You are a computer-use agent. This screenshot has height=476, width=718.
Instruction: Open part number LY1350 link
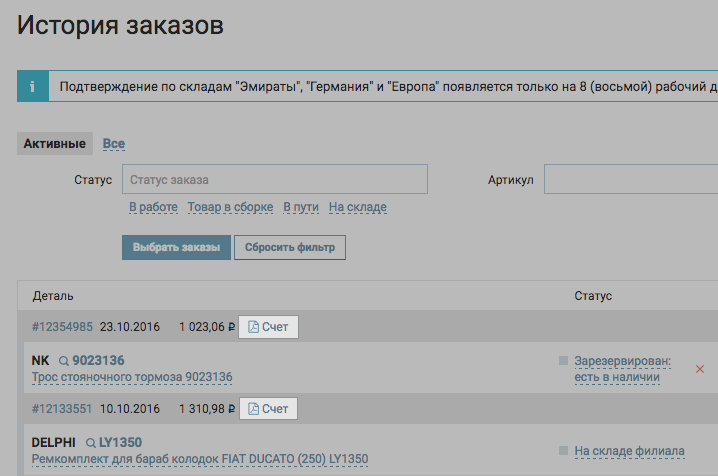click(121, 443)
